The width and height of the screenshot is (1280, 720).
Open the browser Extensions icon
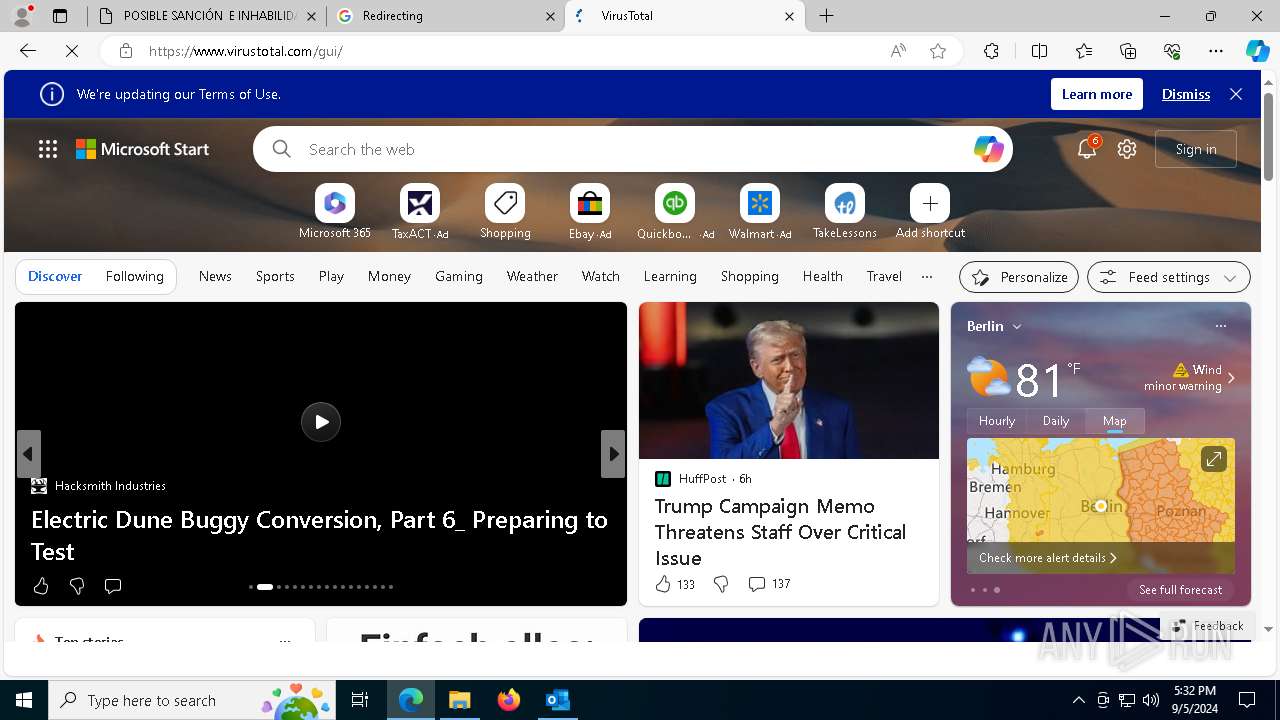pos(991,51)
